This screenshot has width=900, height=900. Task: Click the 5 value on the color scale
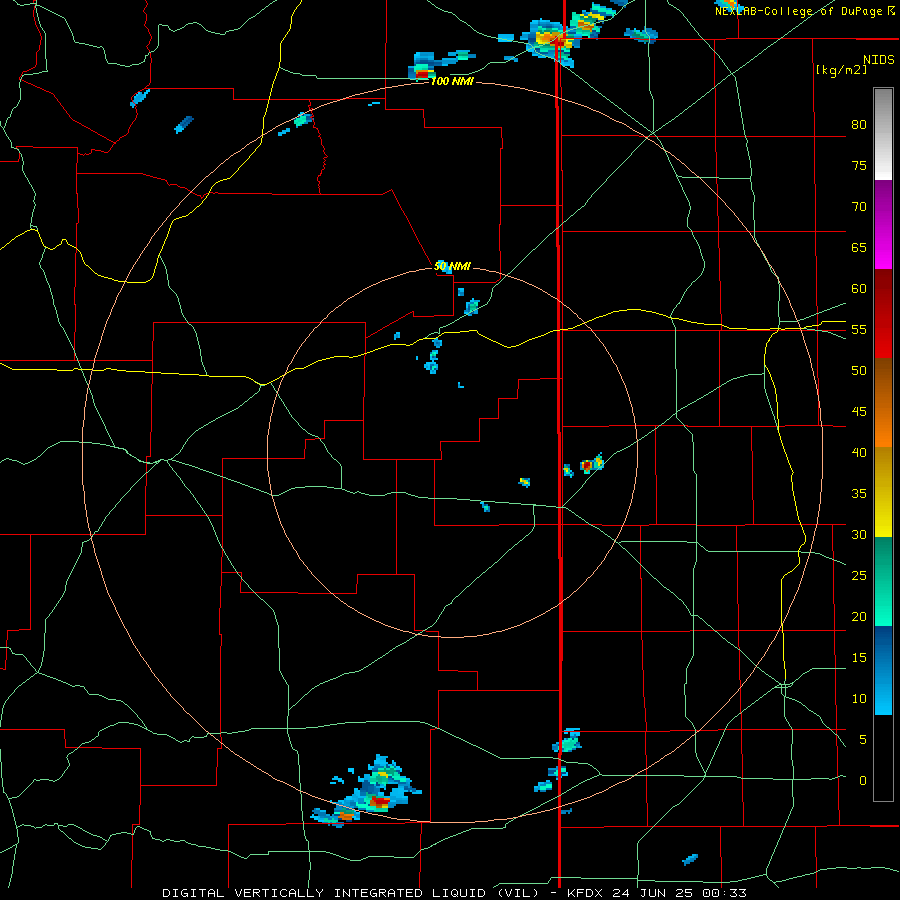(863, 739)
